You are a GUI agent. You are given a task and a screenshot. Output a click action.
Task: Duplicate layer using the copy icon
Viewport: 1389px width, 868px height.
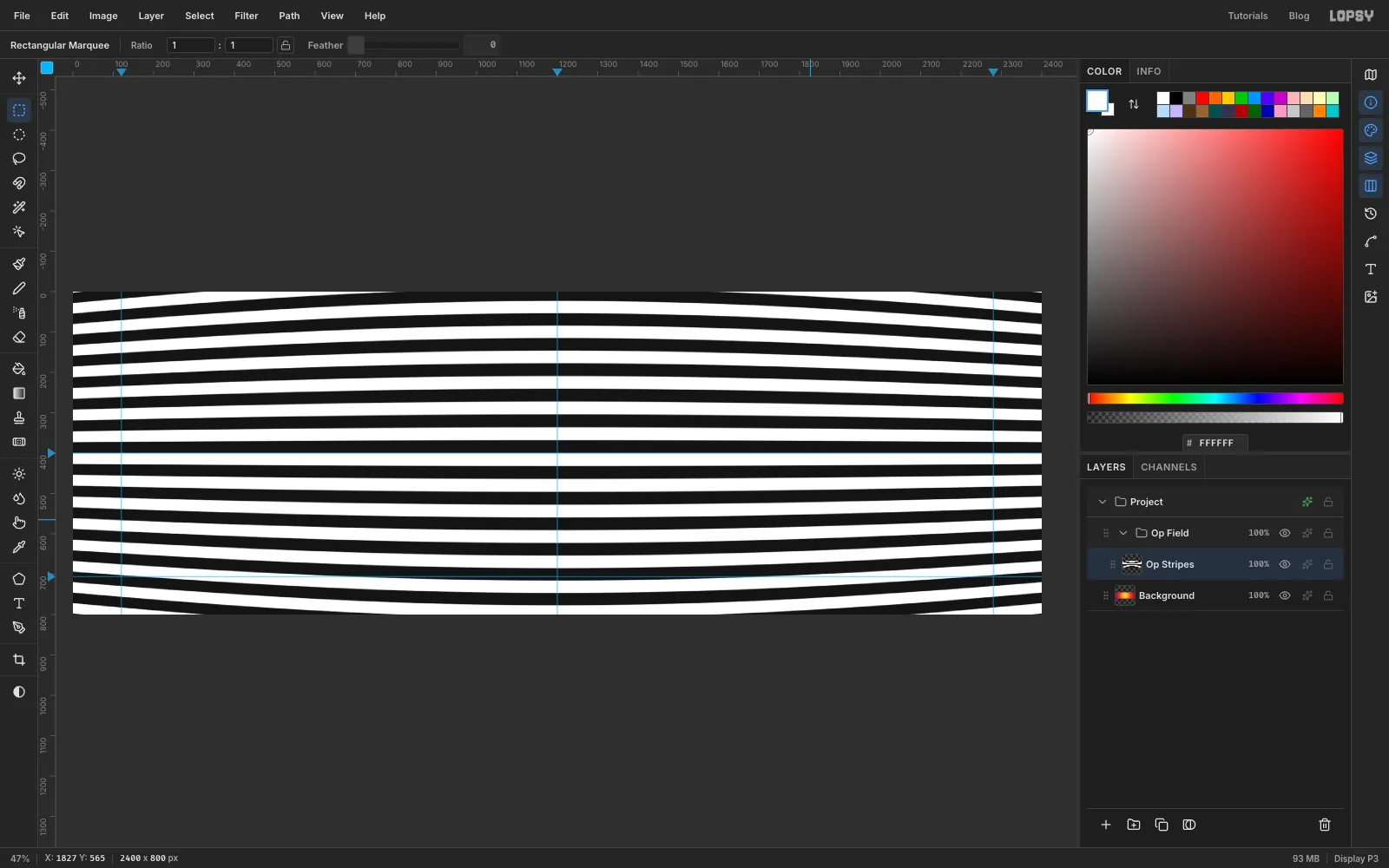1162,825
